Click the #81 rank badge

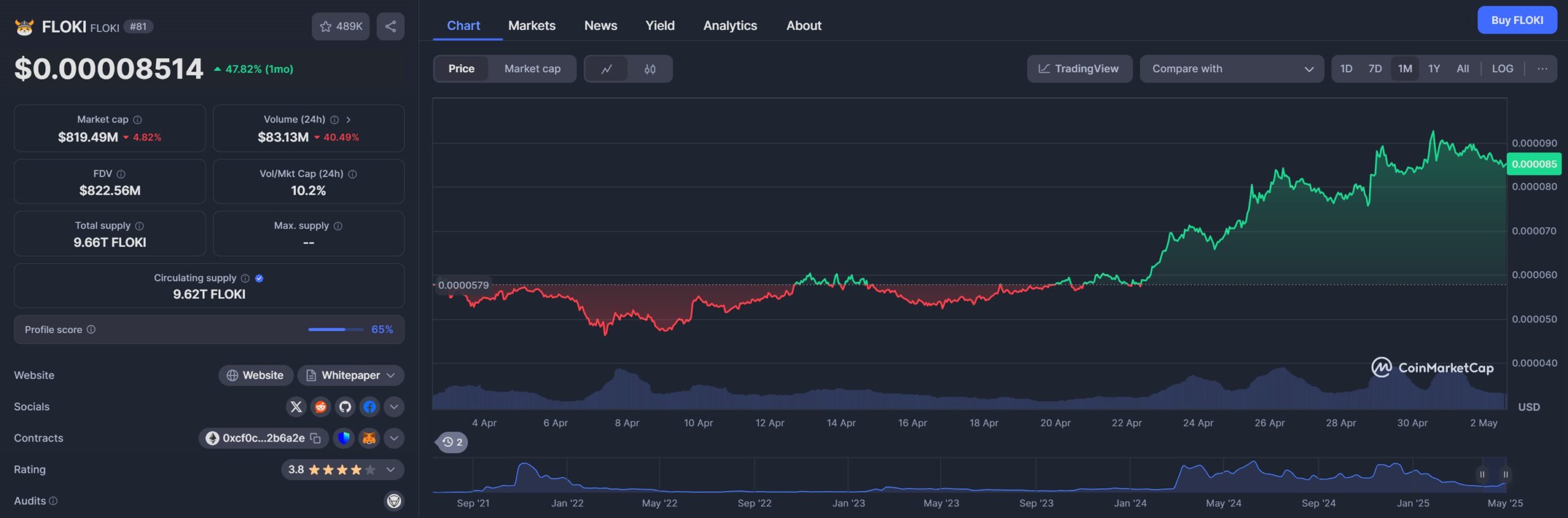[138, 26]
